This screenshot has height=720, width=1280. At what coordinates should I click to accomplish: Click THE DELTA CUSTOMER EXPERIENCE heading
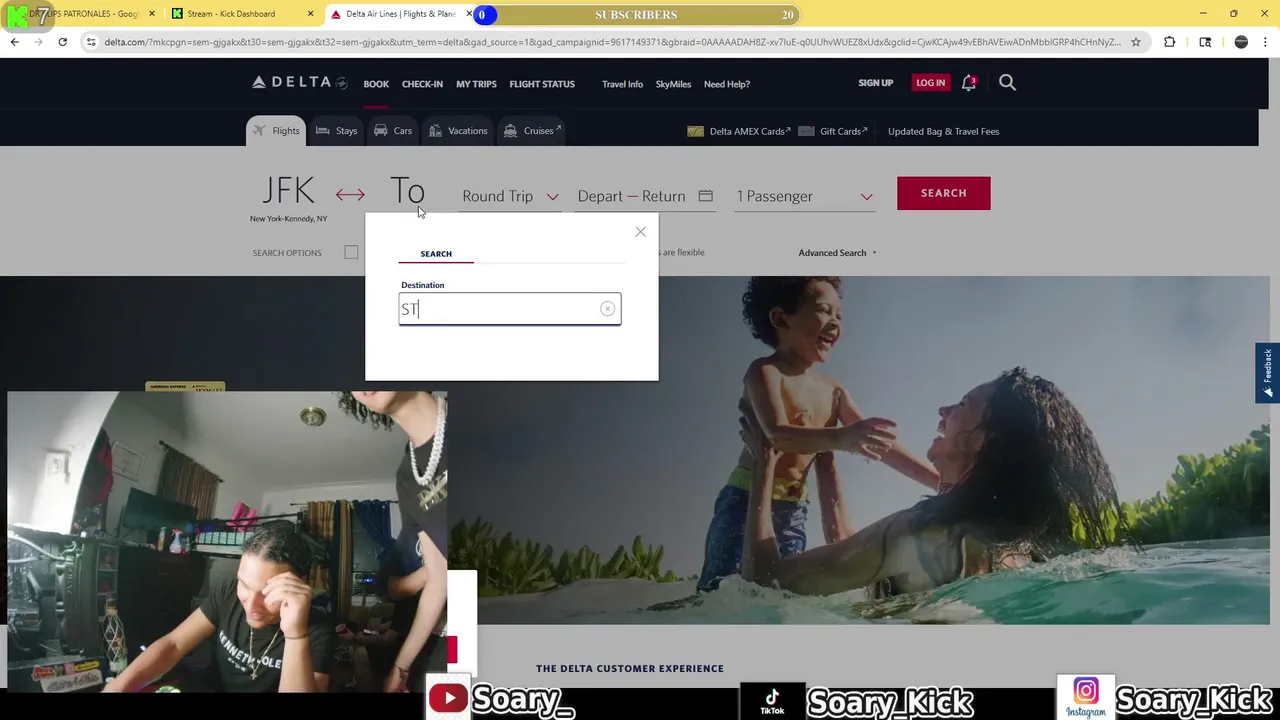[x=630, y=668]
